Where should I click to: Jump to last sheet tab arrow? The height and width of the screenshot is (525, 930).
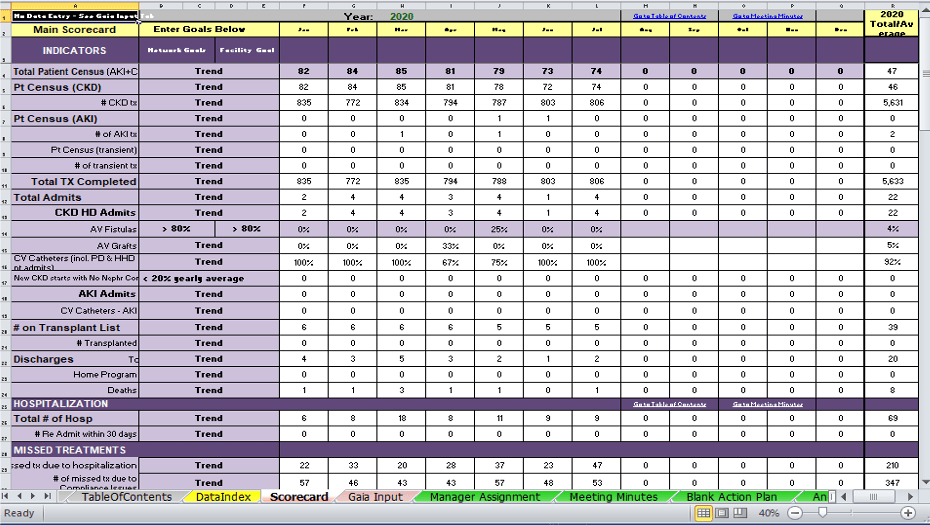pos(48,497)
